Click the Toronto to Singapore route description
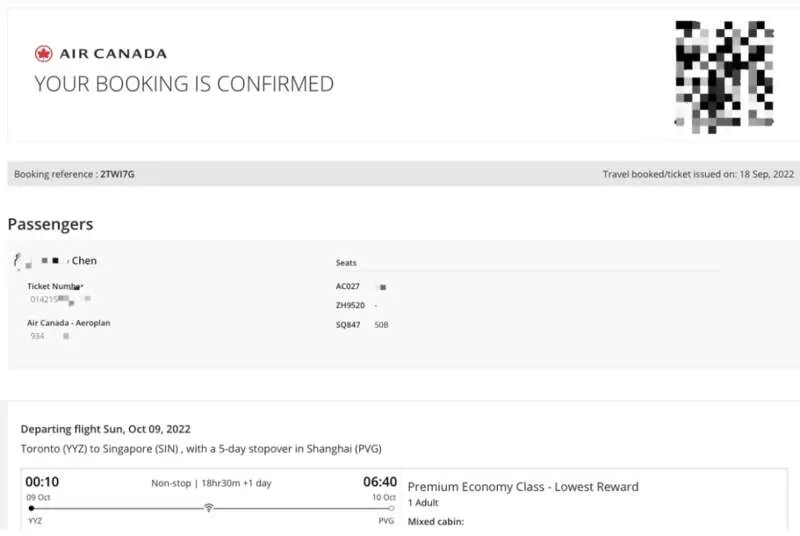 201,449
